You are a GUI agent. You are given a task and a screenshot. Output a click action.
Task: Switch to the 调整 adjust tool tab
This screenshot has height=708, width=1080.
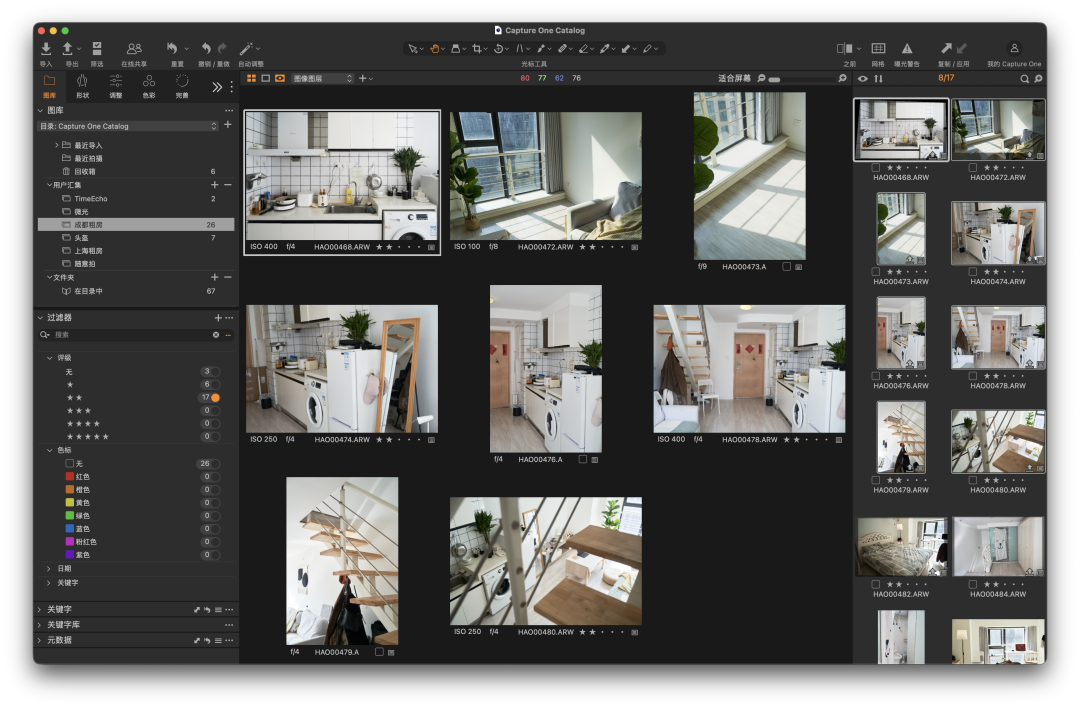[x=116, y=86]
